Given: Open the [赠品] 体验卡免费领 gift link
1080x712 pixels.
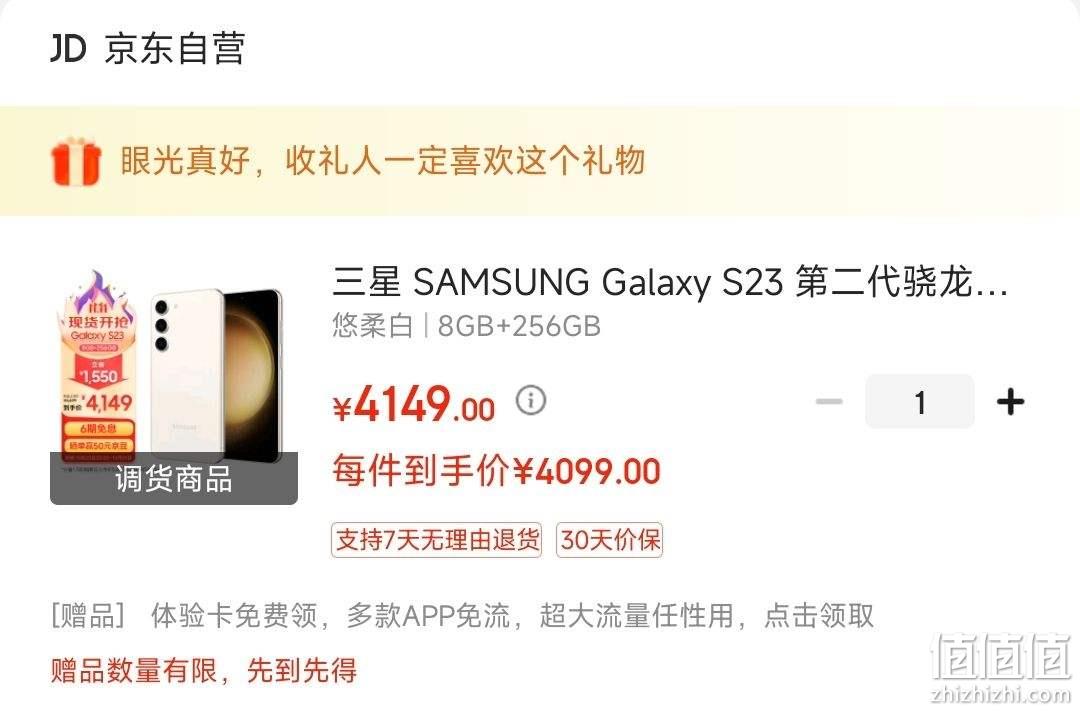Looking at the screenshot, I should (x=462, y=616).
